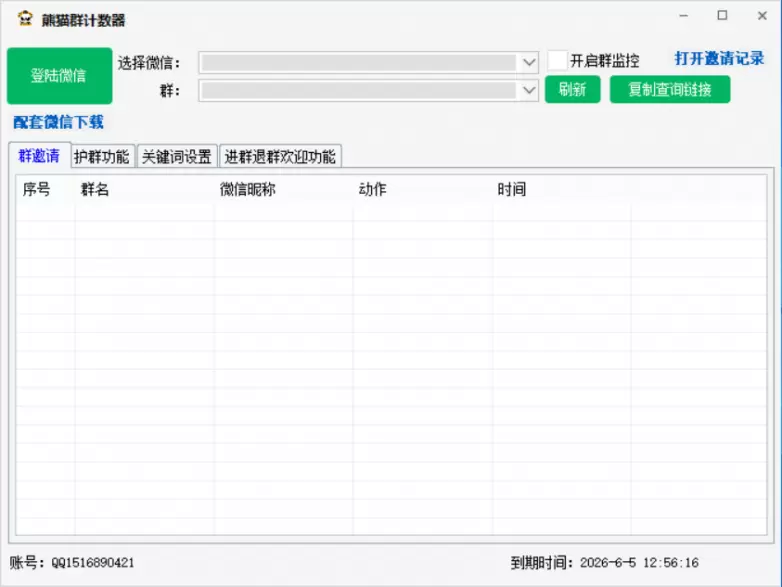Screen dimensions: 782x587
Task: Click the 刷新 refresh button
Action: [x=572, y=89]
